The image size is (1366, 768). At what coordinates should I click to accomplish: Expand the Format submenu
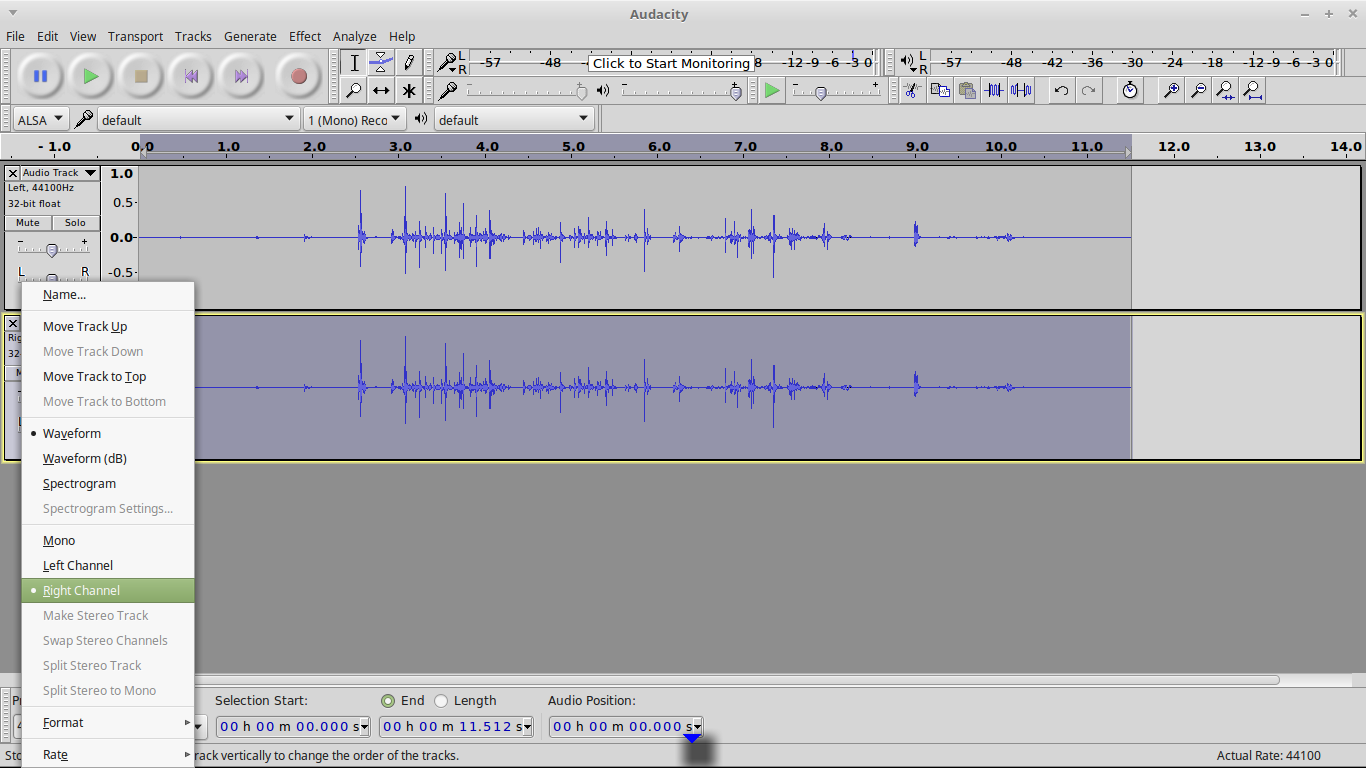point(108,722)
